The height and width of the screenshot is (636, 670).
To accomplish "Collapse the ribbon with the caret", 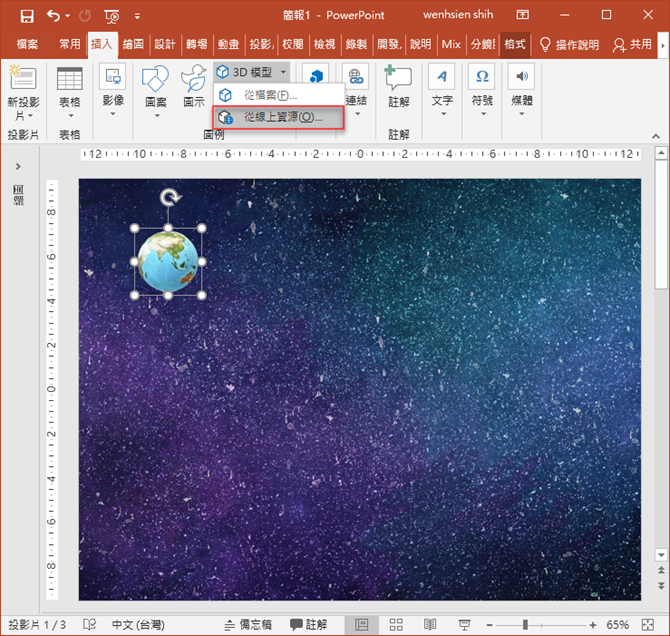I will (656, 136).
